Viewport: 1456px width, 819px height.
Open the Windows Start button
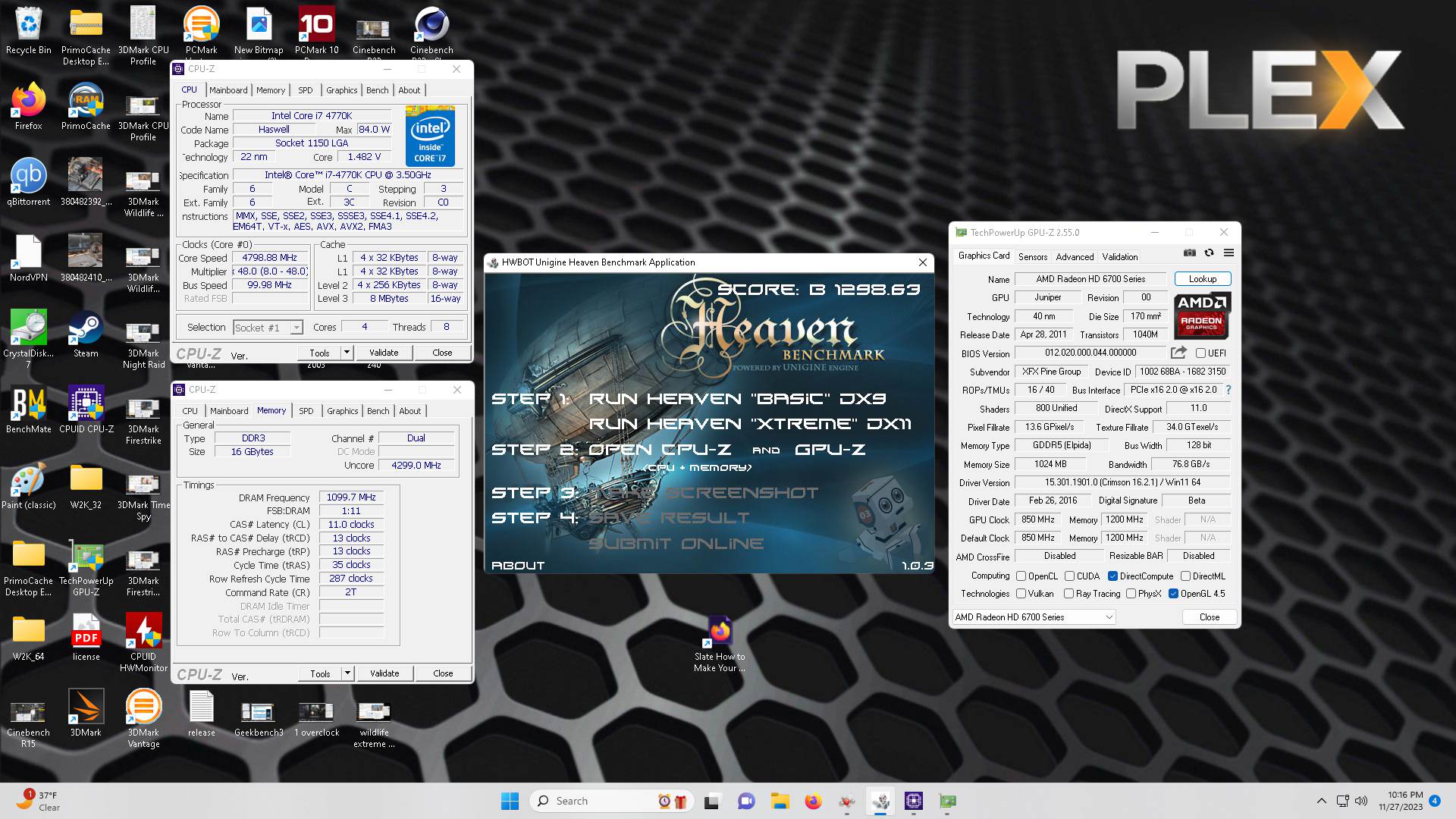510,801
